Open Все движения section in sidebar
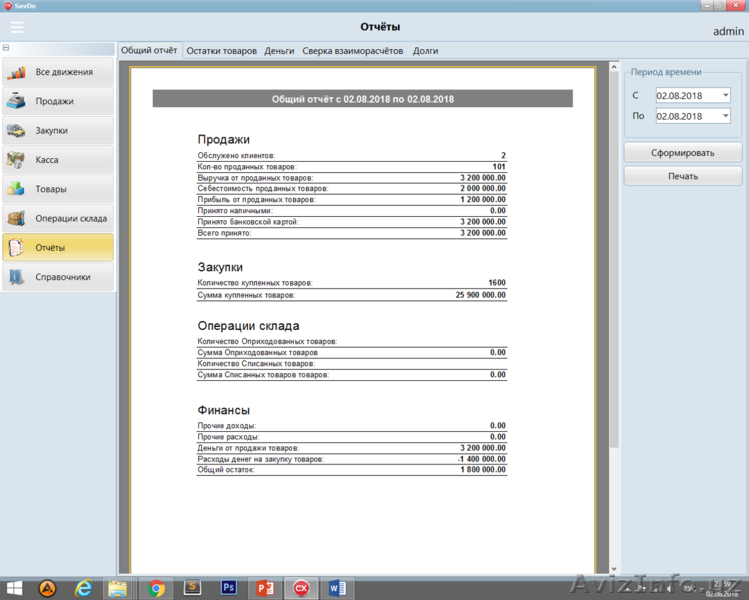The width and height of the screenshot is (749, 600). [58, 72]
